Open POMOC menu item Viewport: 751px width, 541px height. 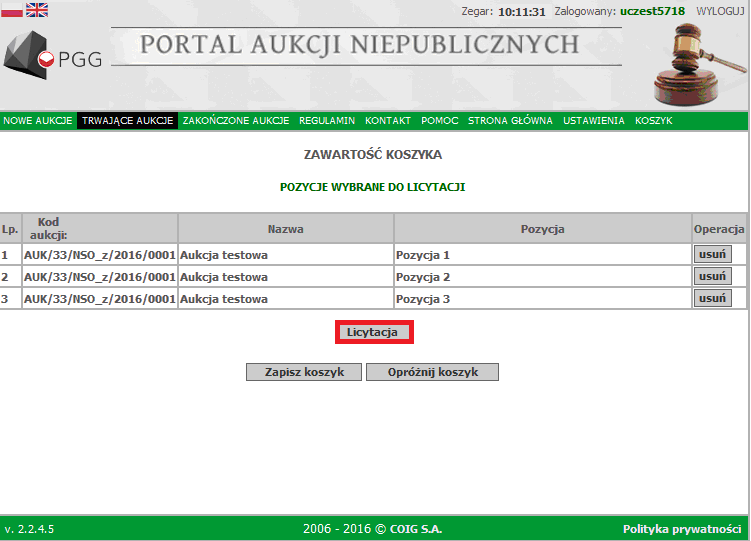[x=440, y=121]
